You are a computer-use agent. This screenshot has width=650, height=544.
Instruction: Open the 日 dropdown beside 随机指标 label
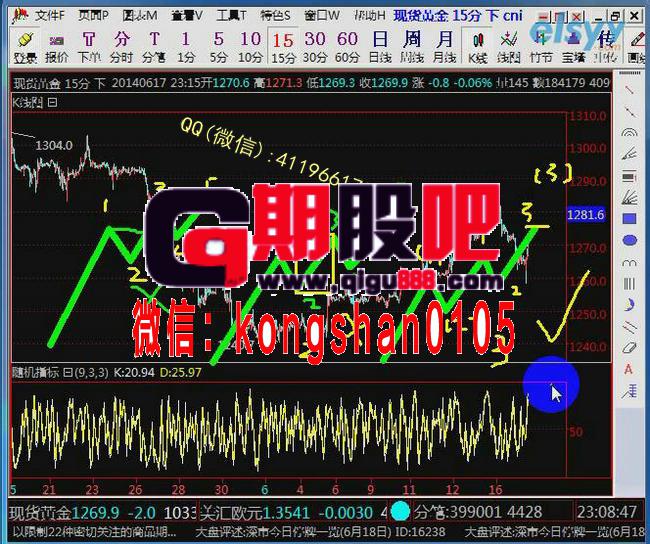point(68,372)
